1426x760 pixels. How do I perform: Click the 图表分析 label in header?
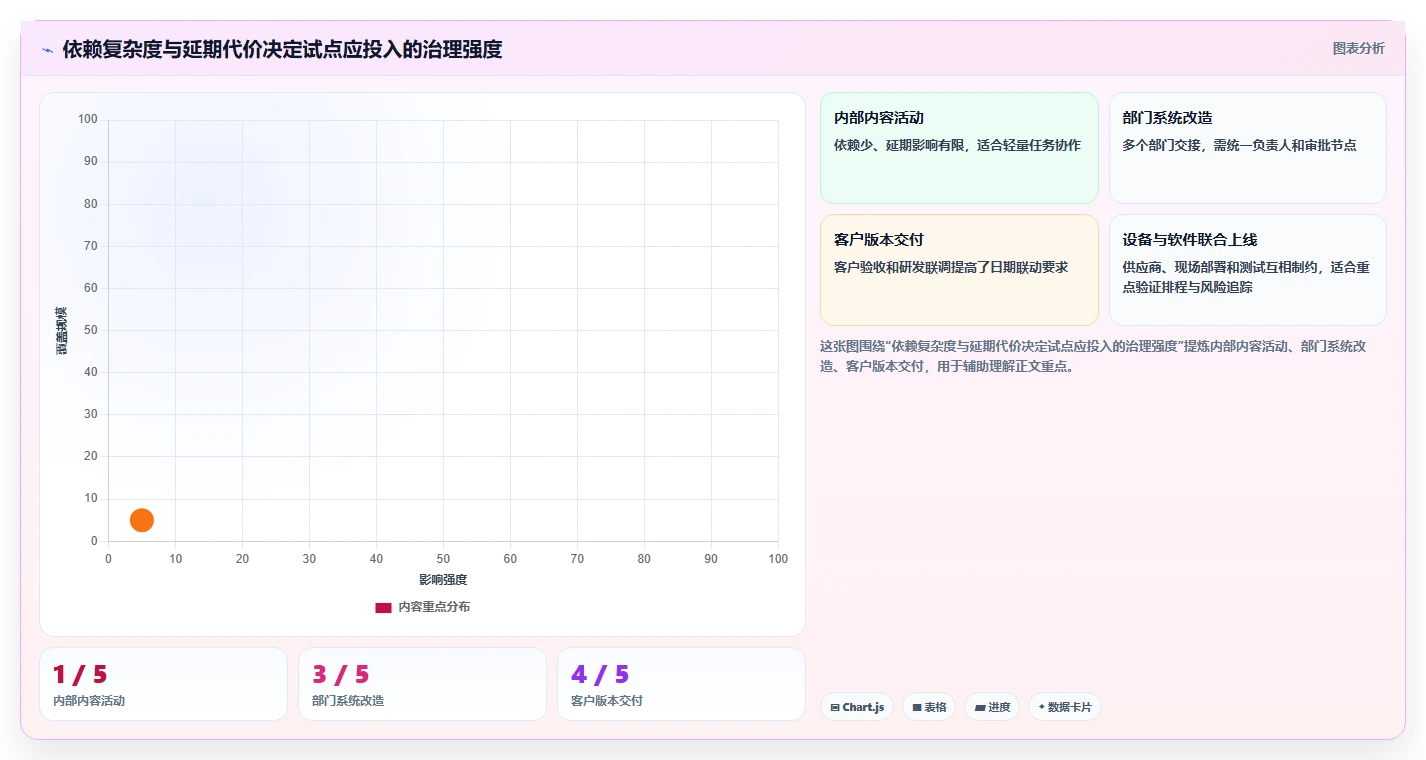coord(1359,48)
